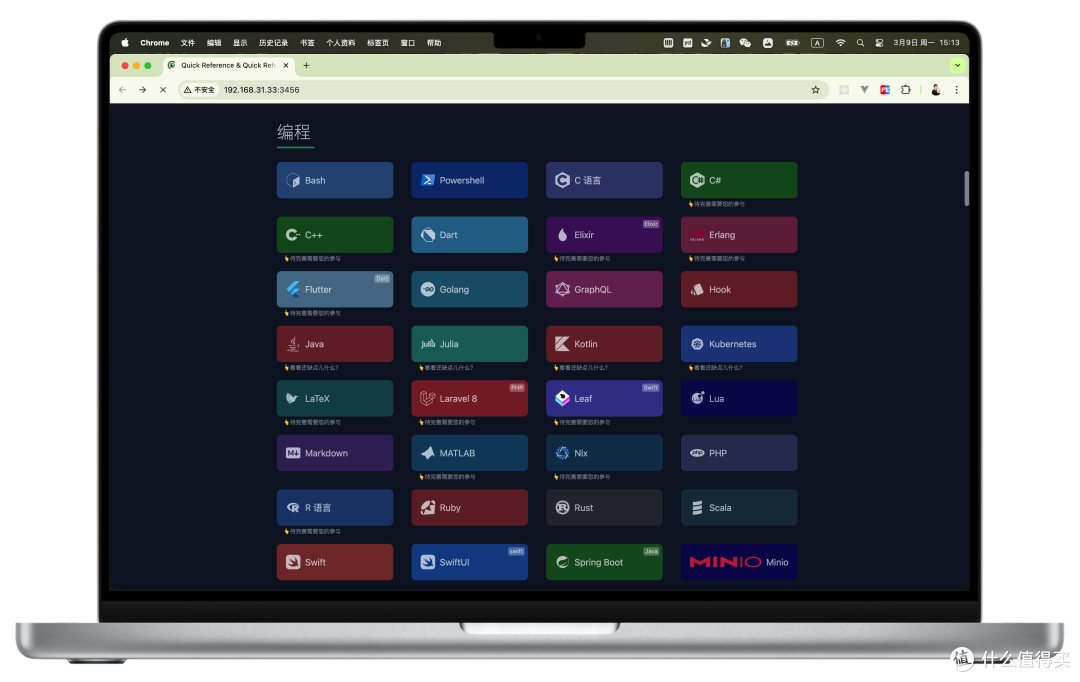Click the LaTeX card icon

coord(293,398)
